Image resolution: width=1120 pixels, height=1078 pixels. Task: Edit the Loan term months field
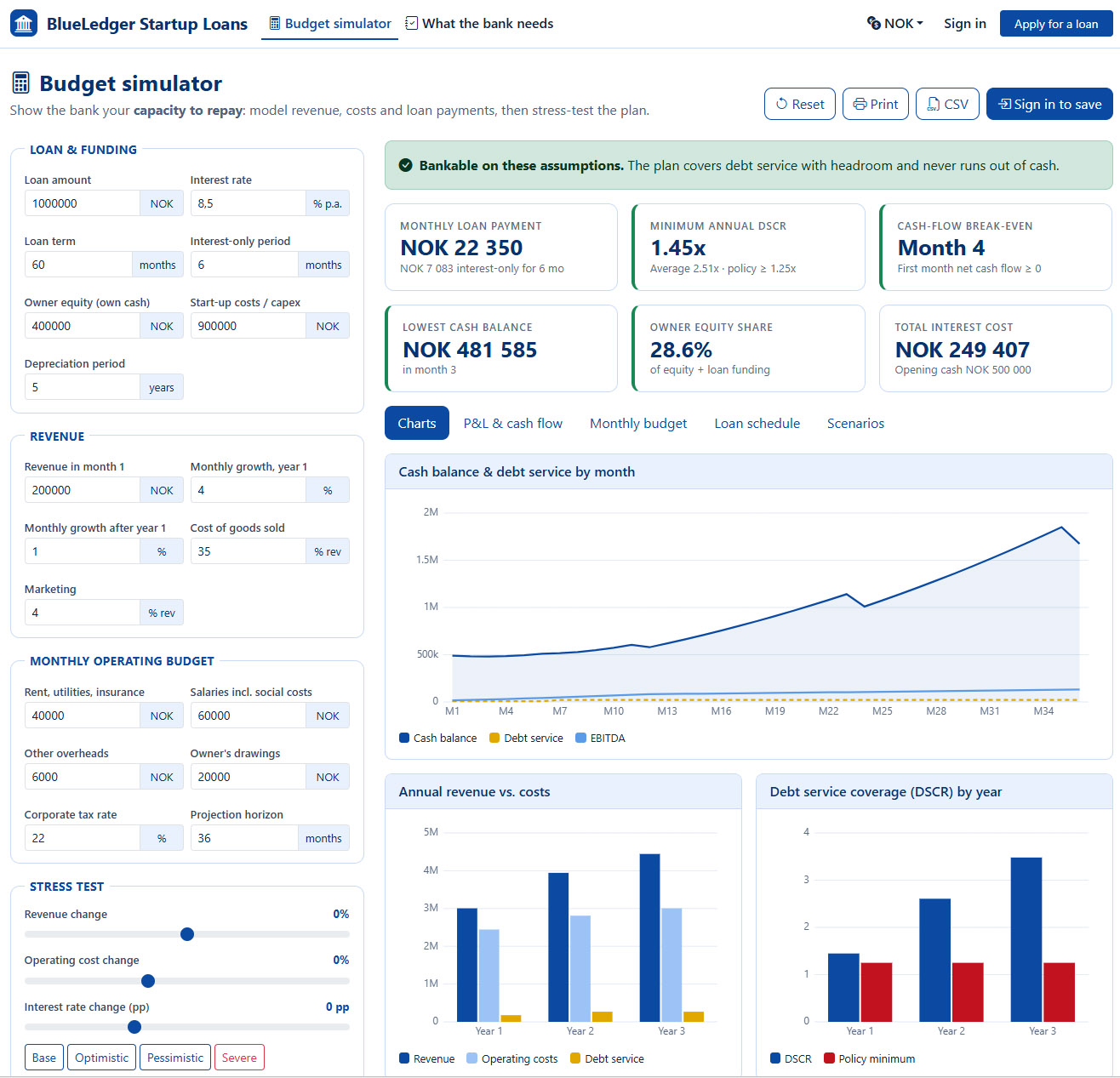[78, 265]
